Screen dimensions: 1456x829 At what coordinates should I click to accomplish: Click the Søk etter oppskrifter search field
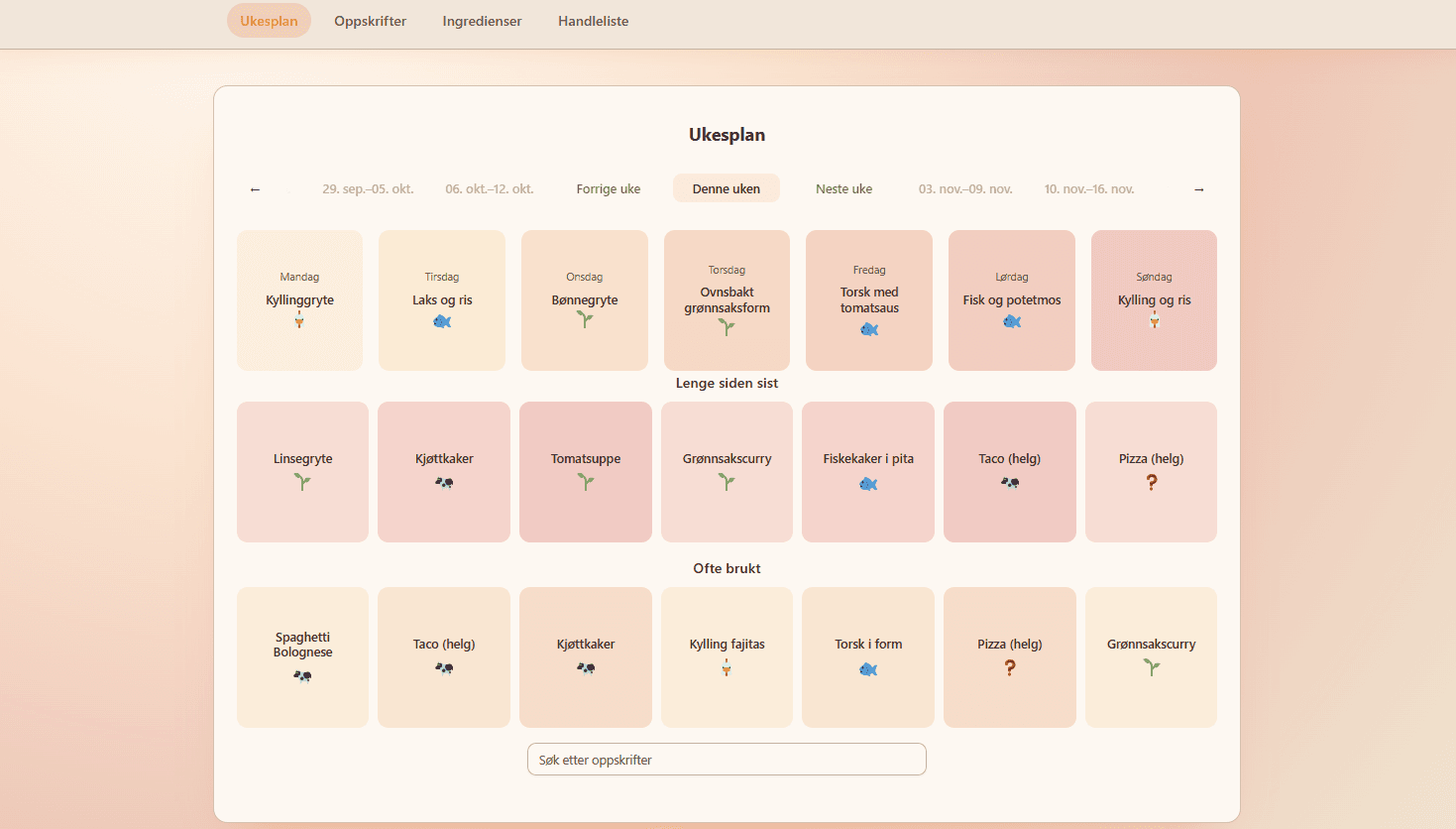[x=727, y=759]
